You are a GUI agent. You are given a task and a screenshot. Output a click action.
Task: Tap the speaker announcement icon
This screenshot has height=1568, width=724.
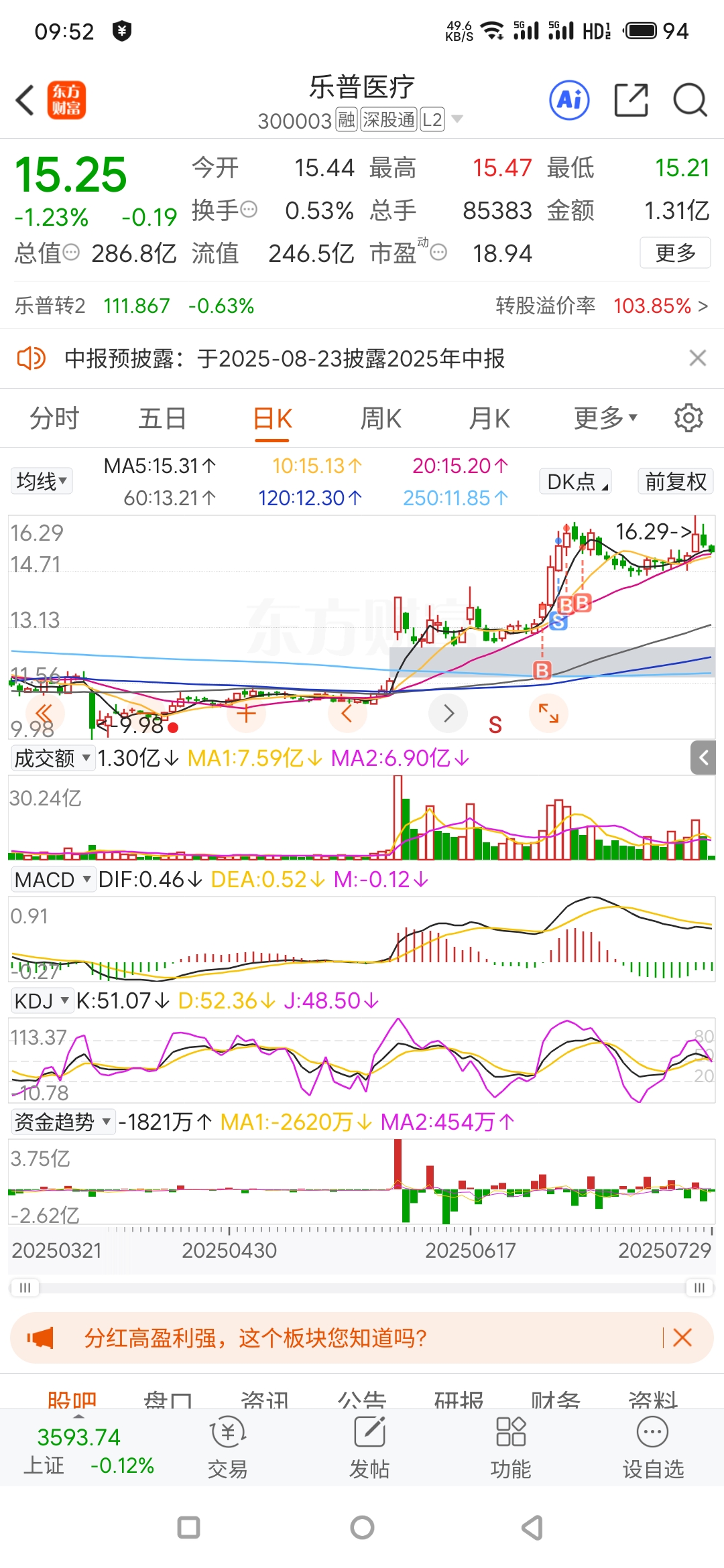click(x=31, y=358)
